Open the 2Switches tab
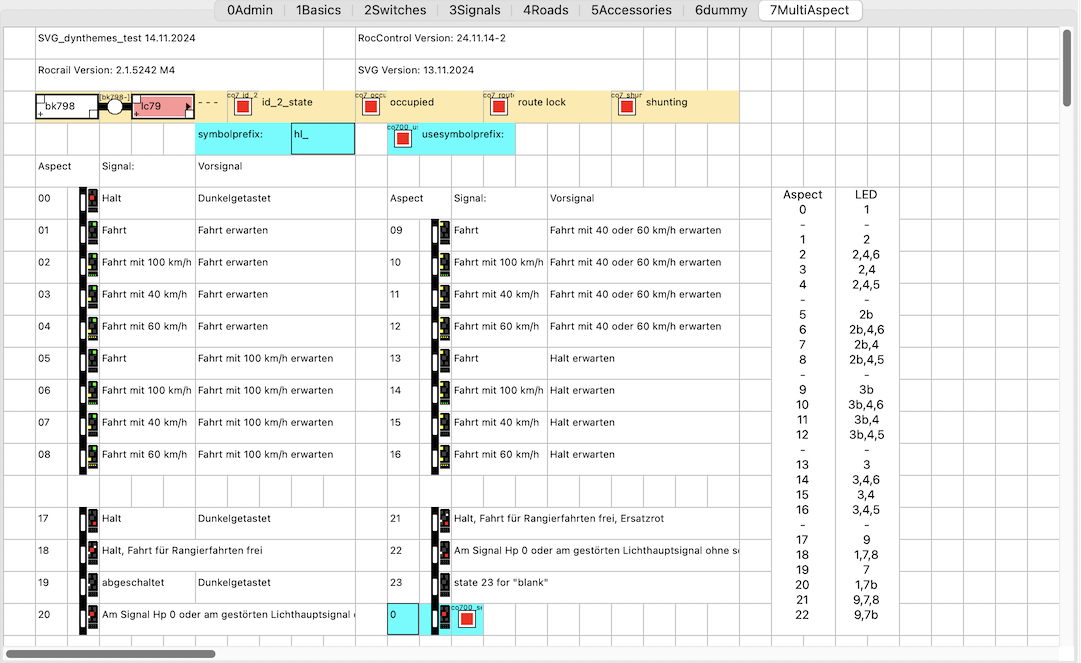 click(394, 10)
